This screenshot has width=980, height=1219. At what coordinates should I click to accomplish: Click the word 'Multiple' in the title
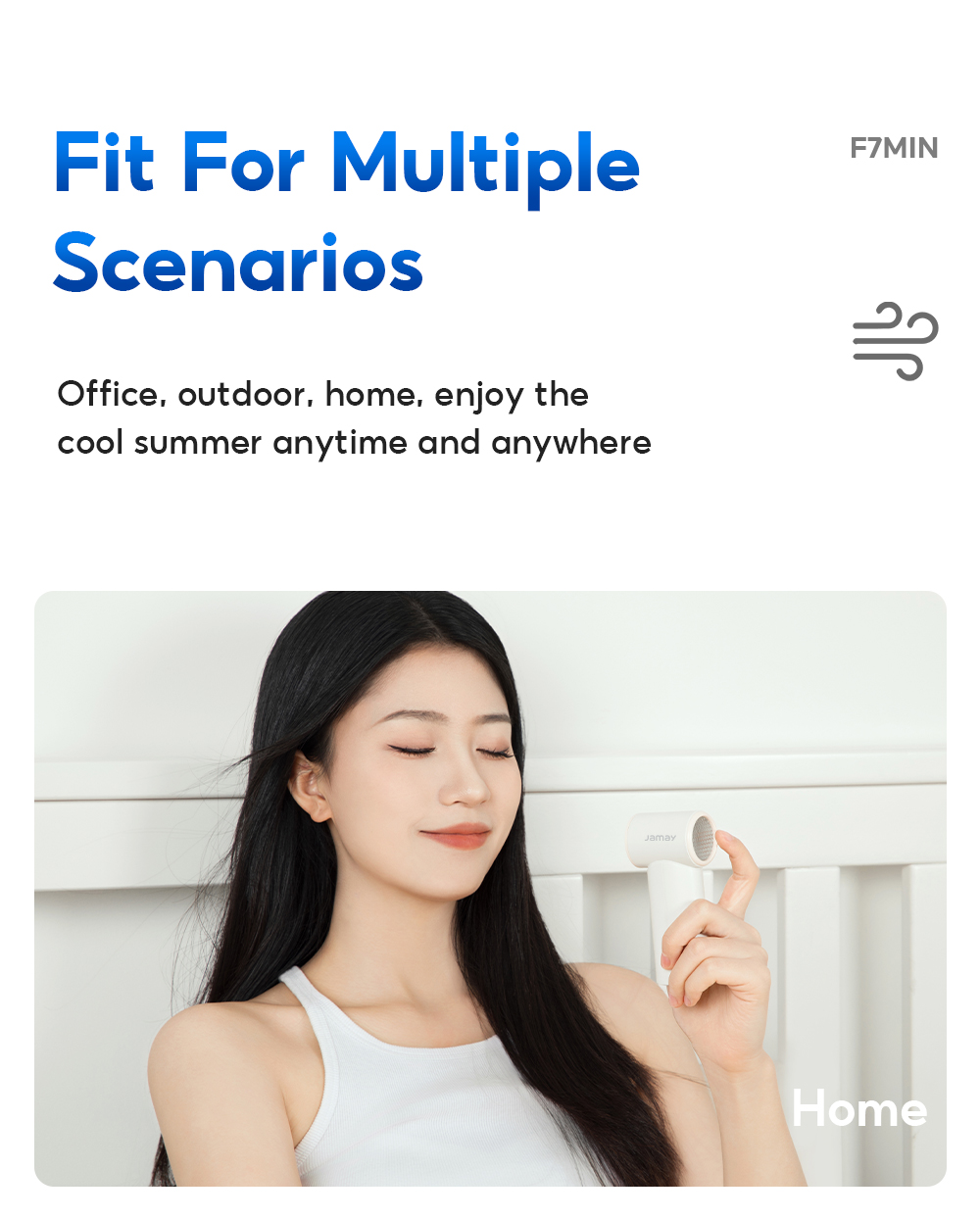(x=486, y=165)
